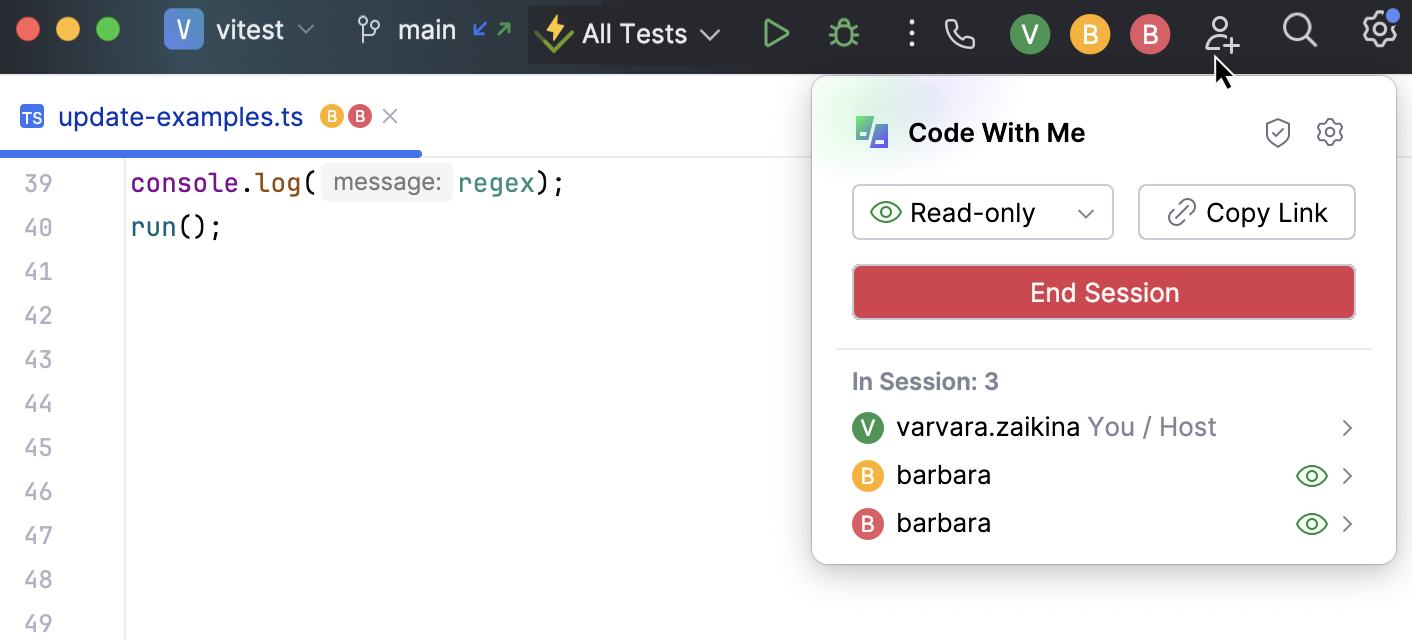Screen dimensions: 1412x640
Task: Click the Copy Link button
Action: tap(1246, 213)
